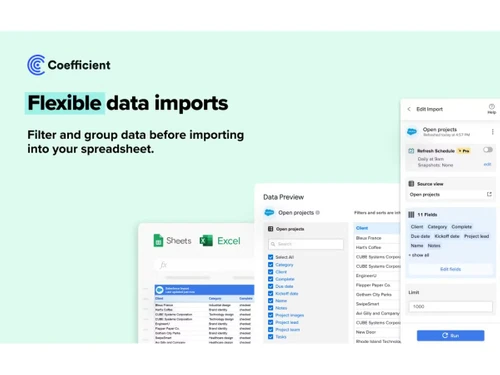Click the Limit input field showing 1000
The height and width of the screenshot is (375, 500).
coord(450,306)
